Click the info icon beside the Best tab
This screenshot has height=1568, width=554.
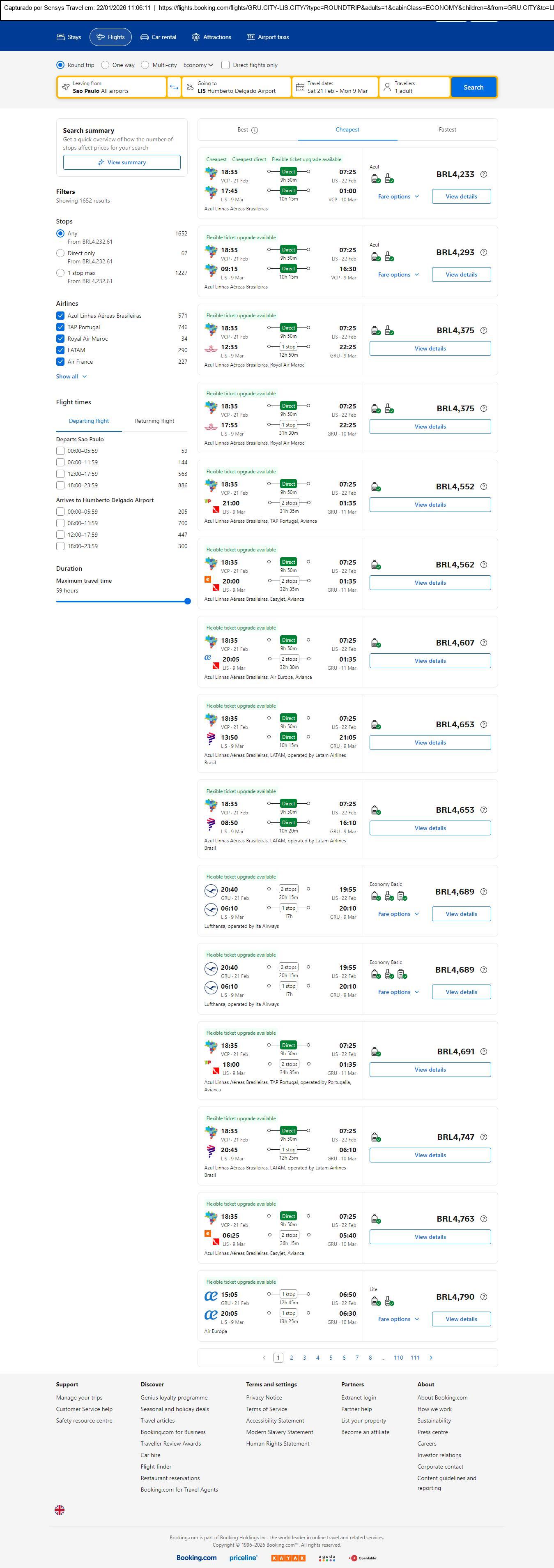point(255,130)
